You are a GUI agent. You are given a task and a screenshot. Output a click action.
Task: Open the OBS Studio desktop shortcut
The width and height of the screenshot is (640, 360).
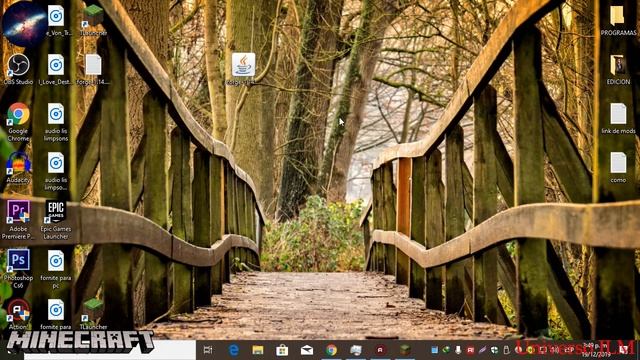(x=18, y=69)
